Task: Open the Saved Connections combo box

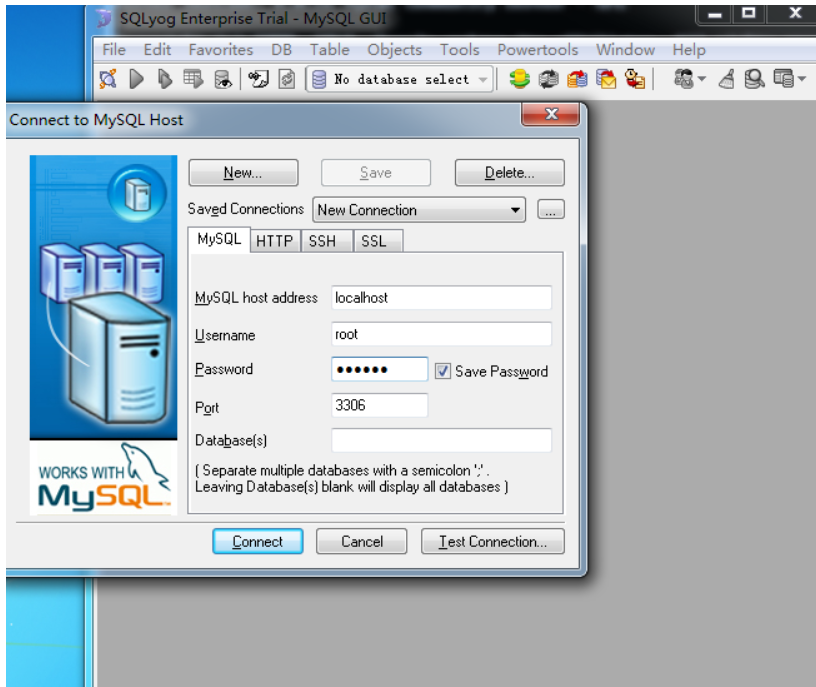Action: pyautogui.click(x=419, y=210)
